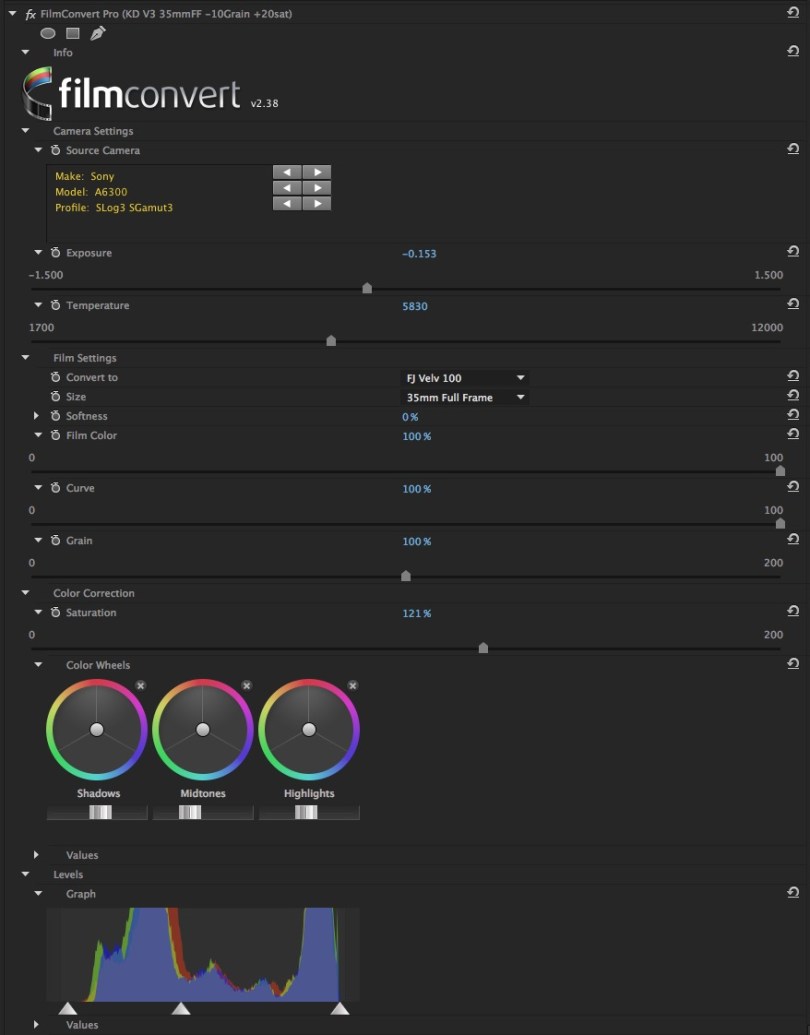Toggle the fx switch for FilmConvert Pro

[30, 14]
